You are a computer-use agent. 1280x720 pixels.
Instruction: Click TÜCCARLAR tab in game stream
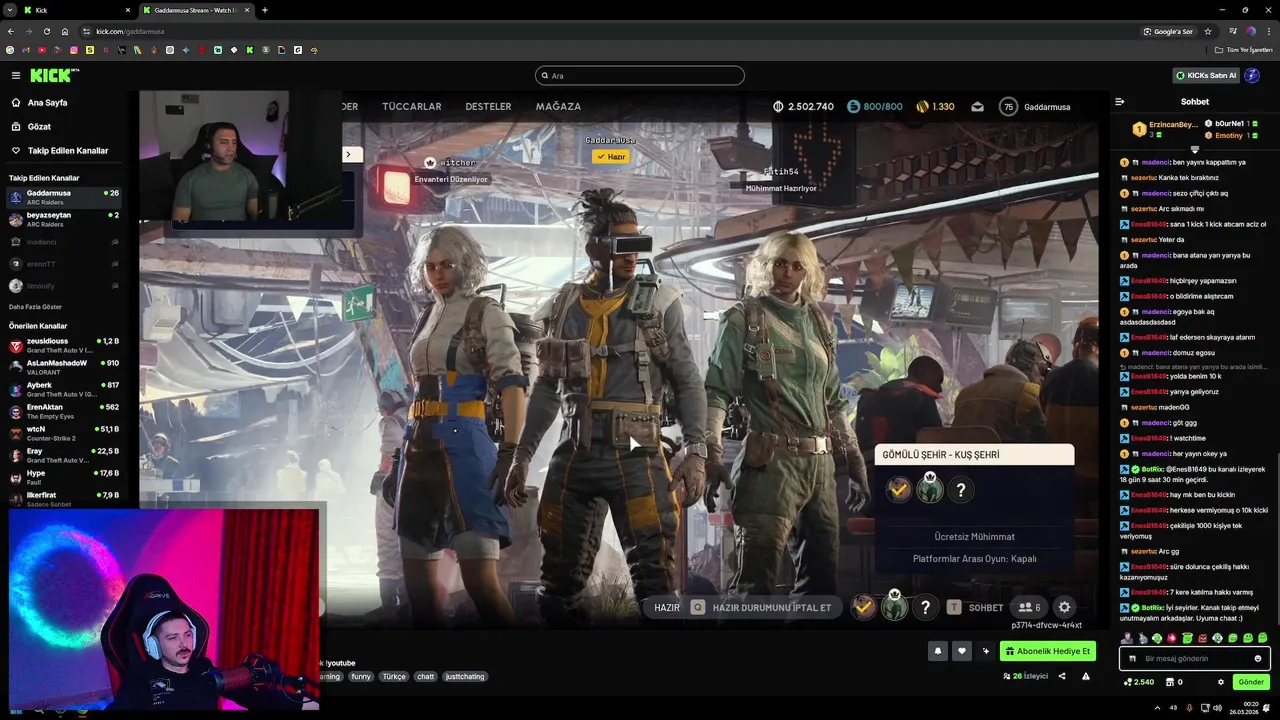click(x=412, y=106)
